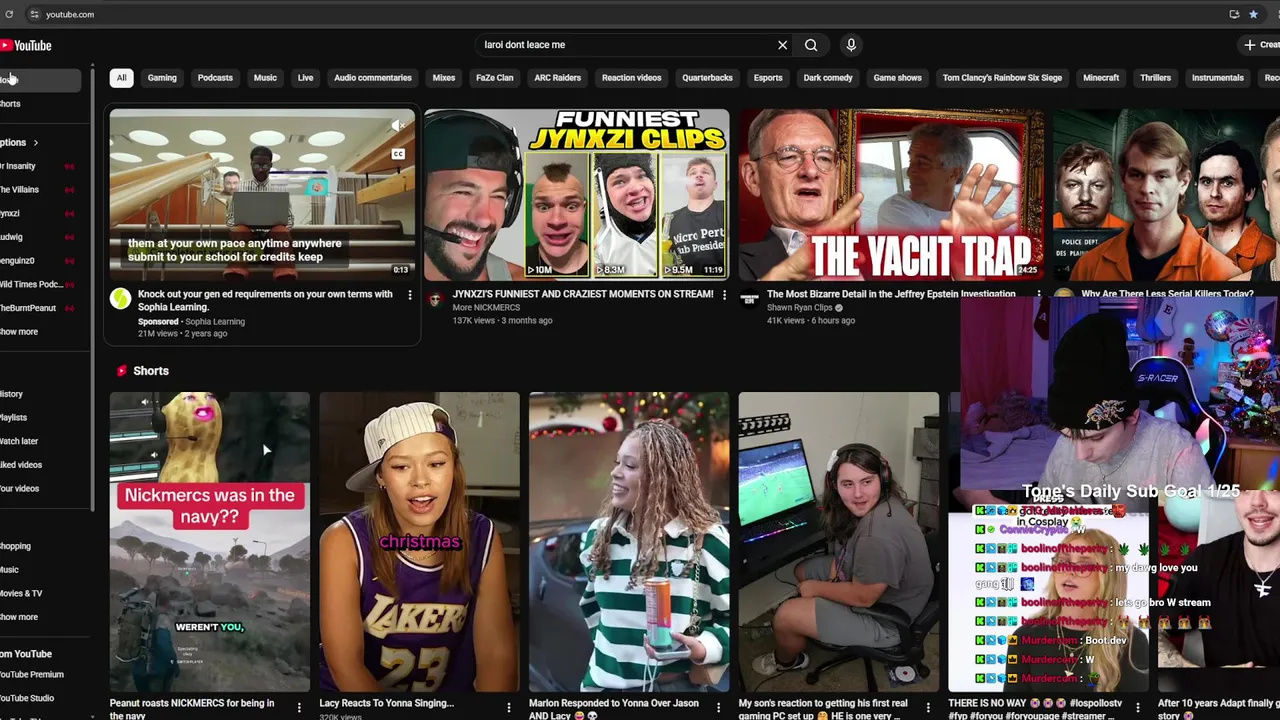
Task: Open Wild Times Podc... subscription channel
Action: click(x=32, y=284)
